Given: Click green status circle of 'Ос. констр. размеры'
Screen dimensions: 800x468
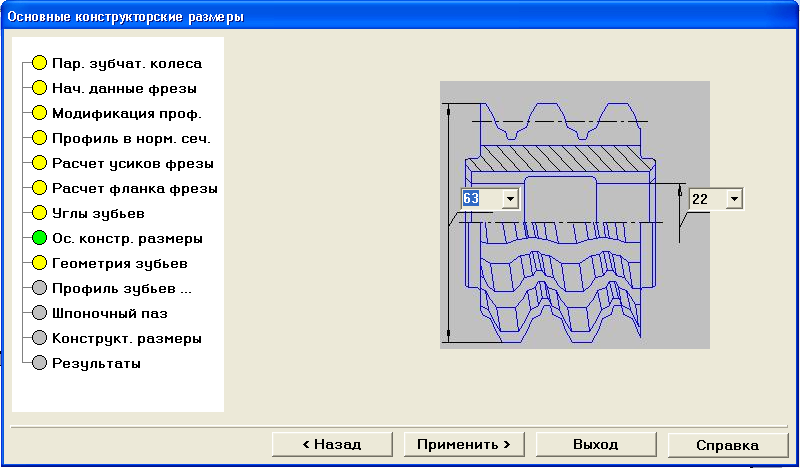Looking at the screenshot, I should click(39, 238).
